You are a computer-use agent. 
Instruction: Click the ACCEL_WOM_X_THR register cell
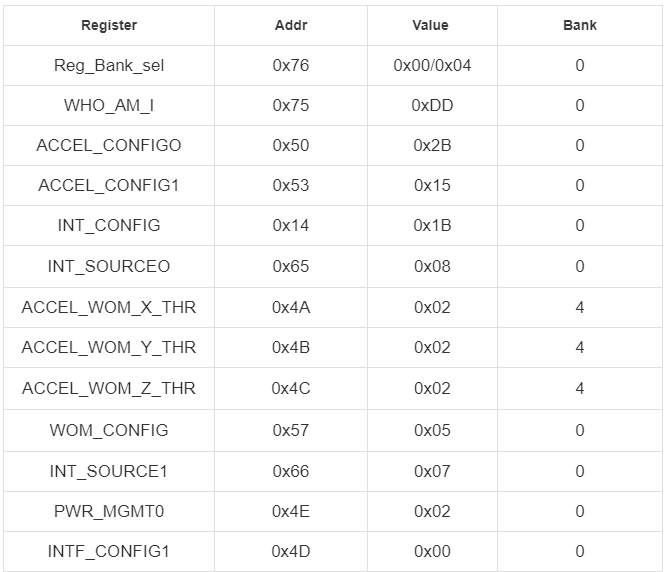coord(109,308)
